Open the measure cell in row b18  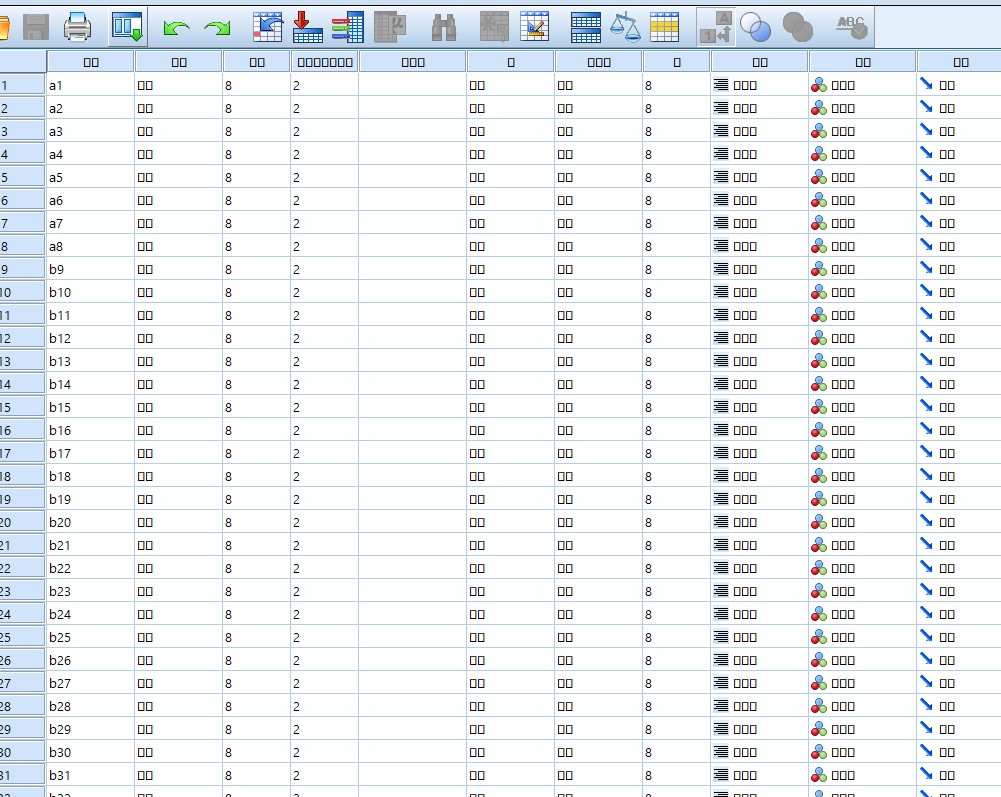862,476
